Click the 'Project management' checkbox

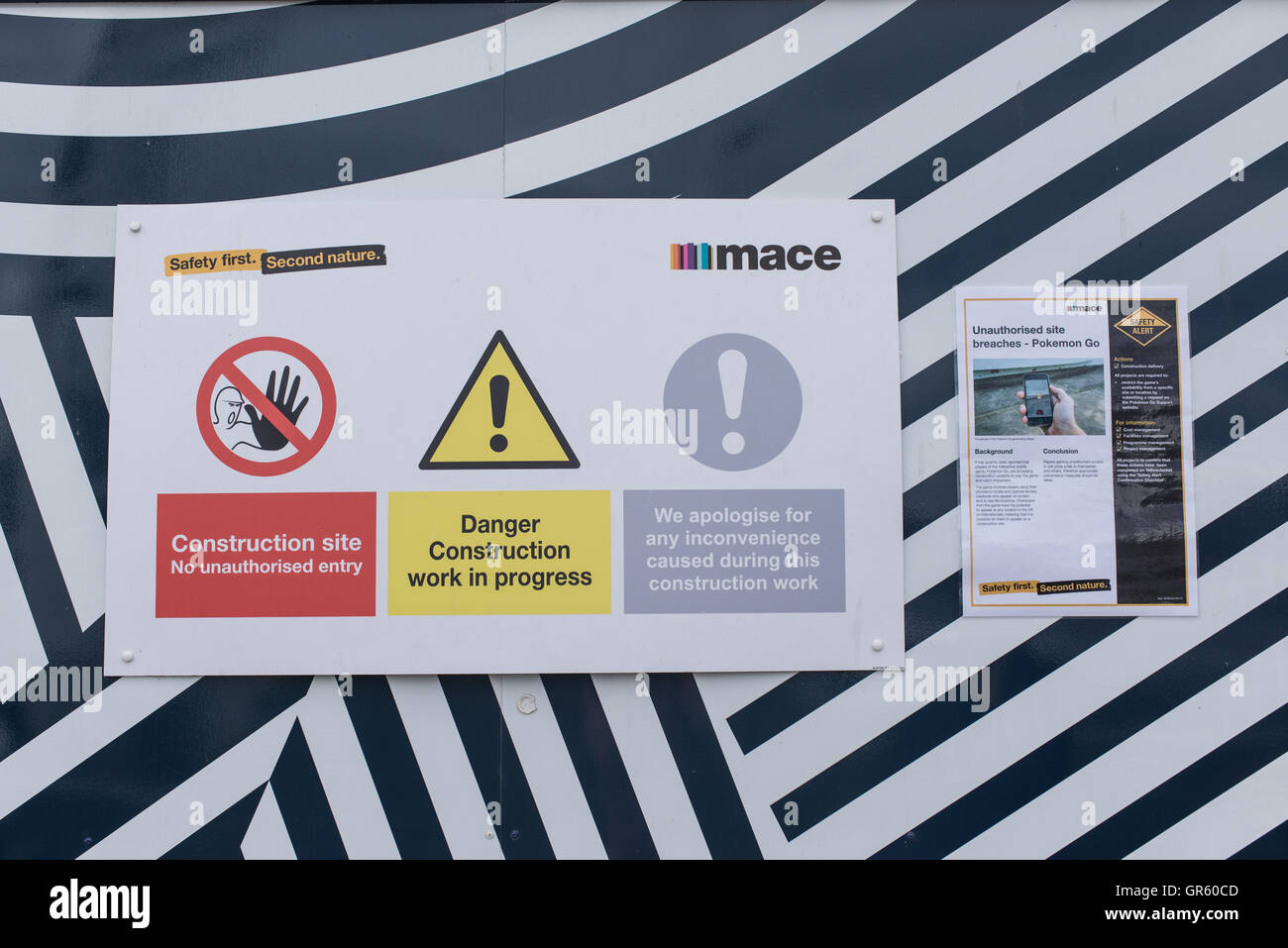pos(1119,449)
